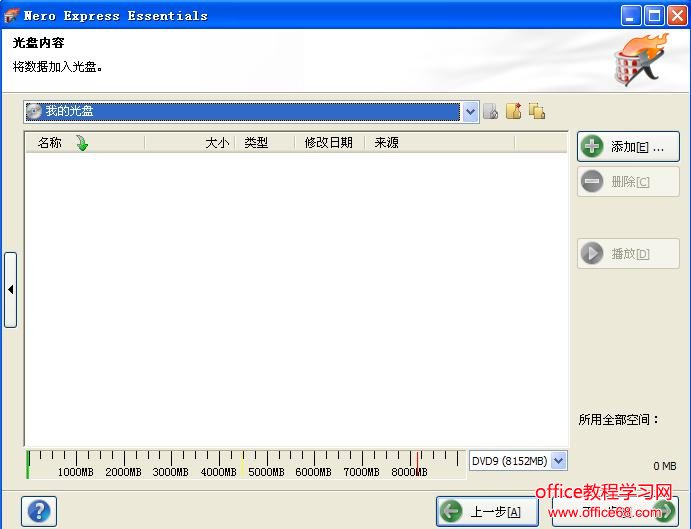
Task: Close the Nero Express window
Action: 677,16
